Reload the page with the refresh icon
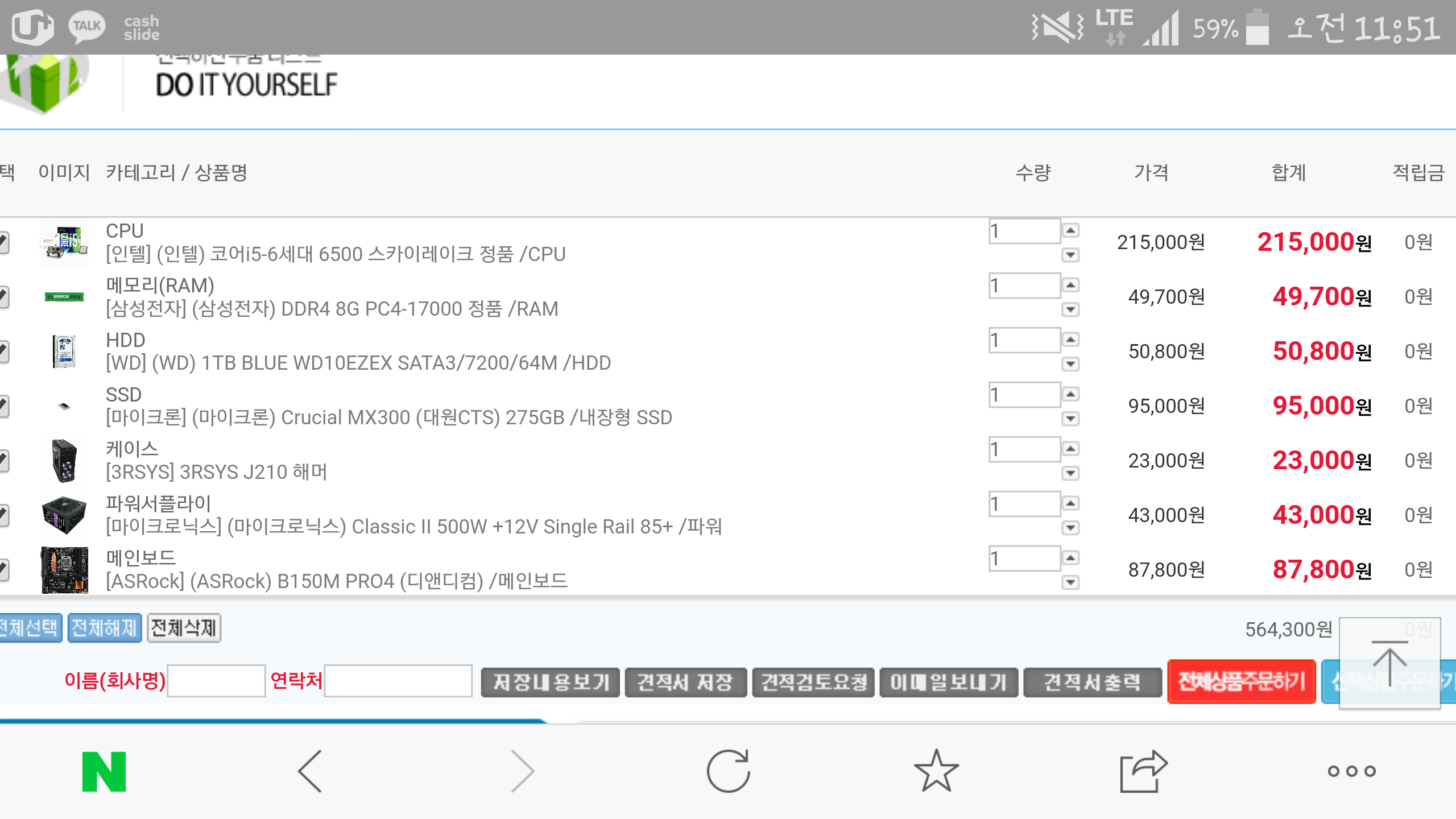This screenshot has width=1456, height=819. 728,771
